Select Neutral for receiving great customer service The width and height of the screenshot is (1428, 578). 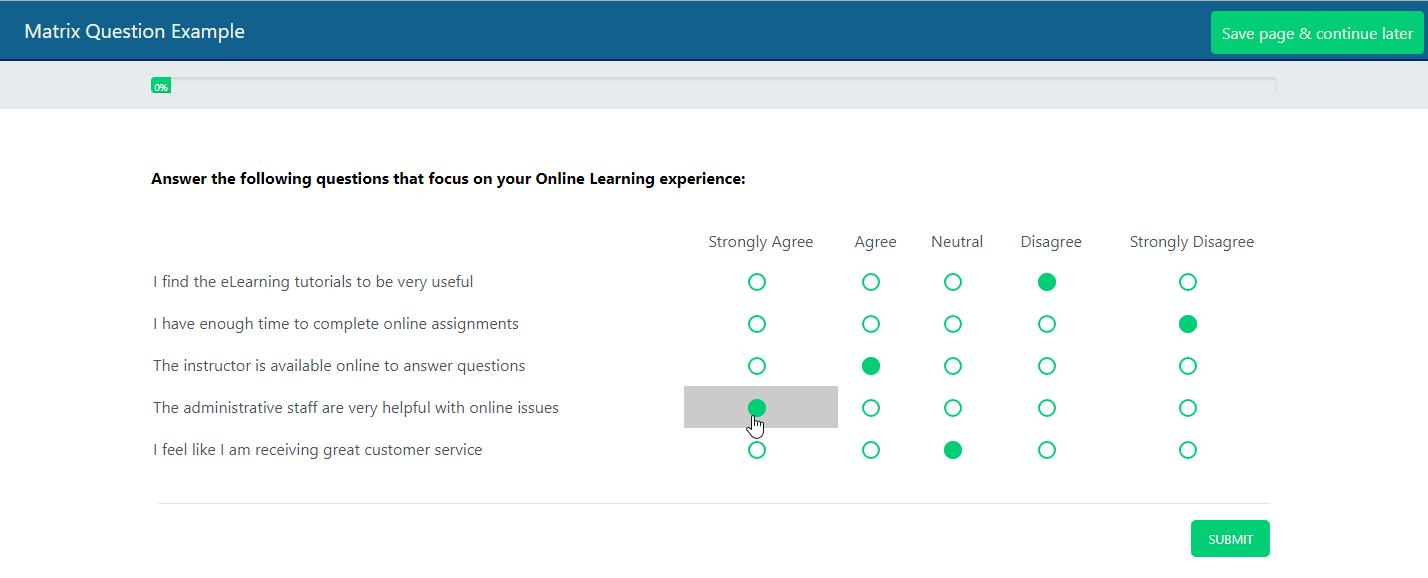pyautogui.click(x=953, y=449)
